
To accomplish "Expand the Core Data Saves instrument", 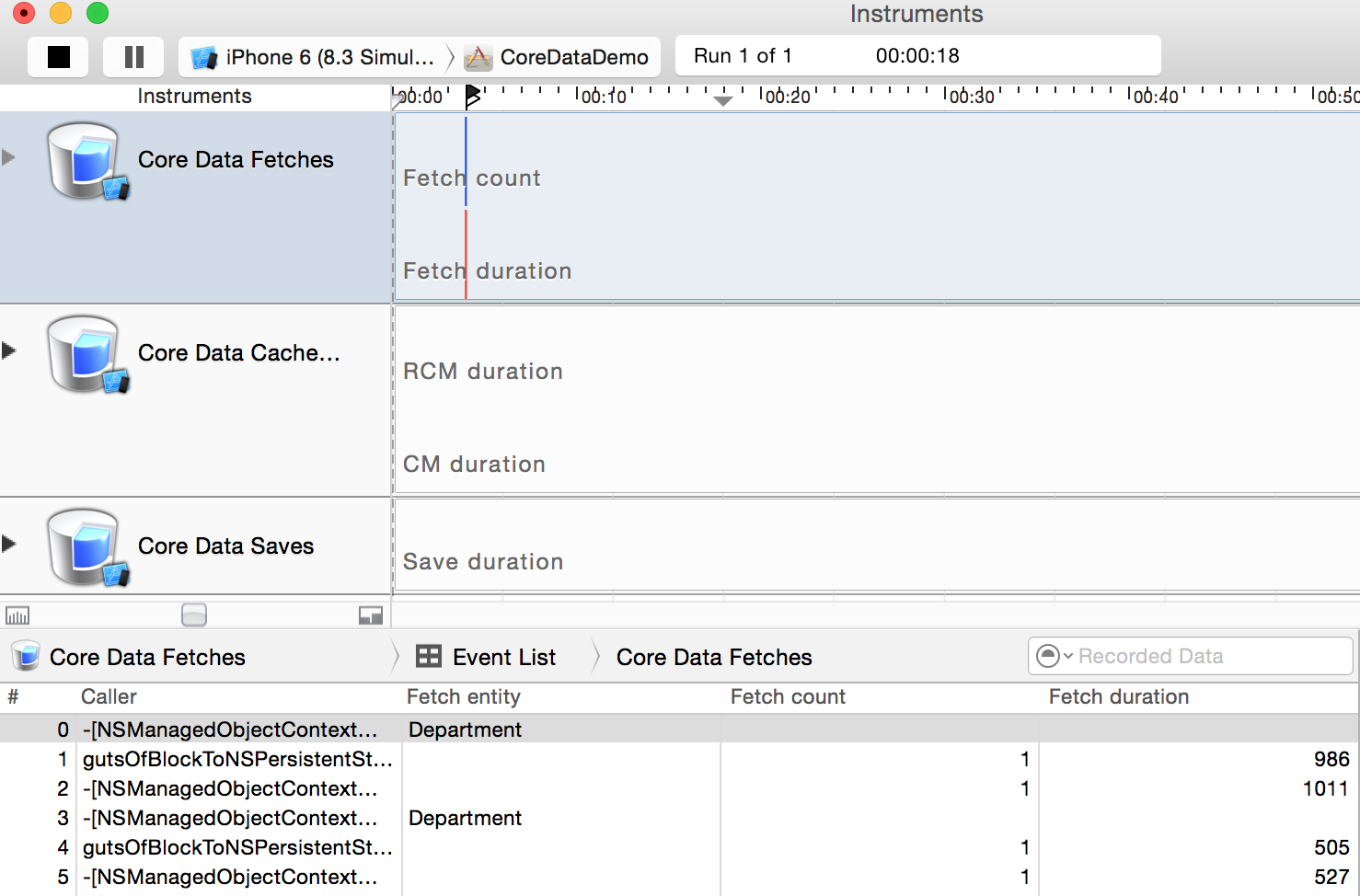I will [x=9, y=544].
